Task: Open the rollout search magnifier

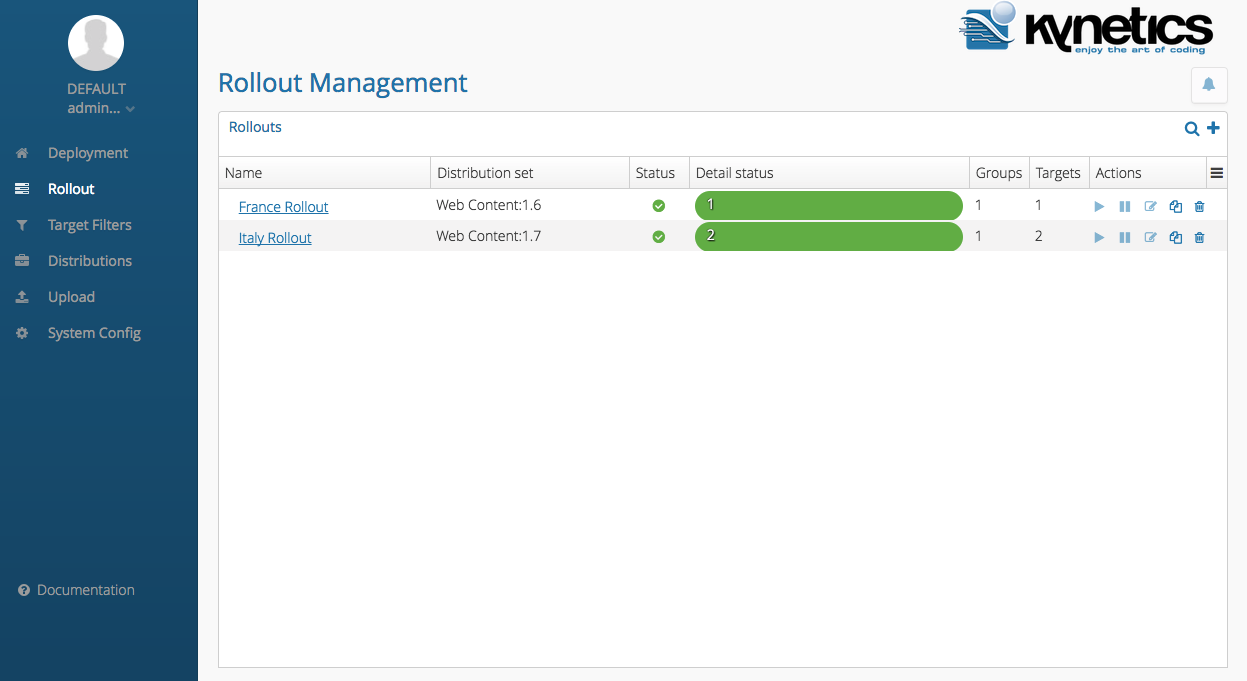Action: point(1192,128)
